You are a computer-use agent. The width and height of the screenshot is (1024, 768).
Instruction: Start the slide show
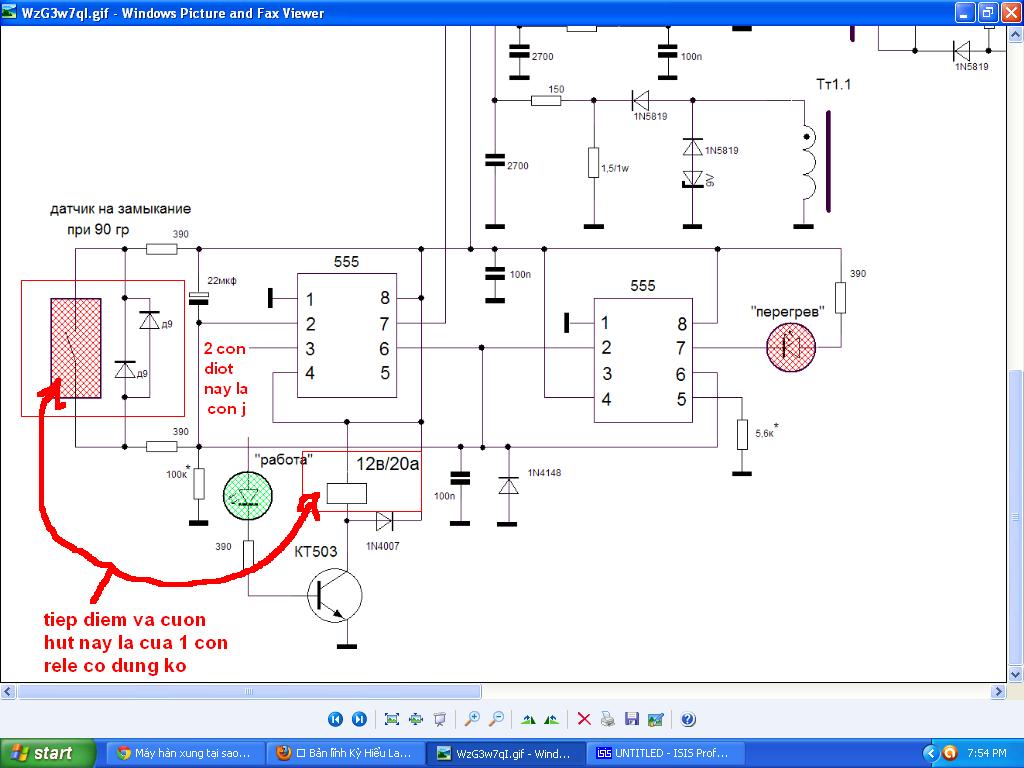pos(440,719)
